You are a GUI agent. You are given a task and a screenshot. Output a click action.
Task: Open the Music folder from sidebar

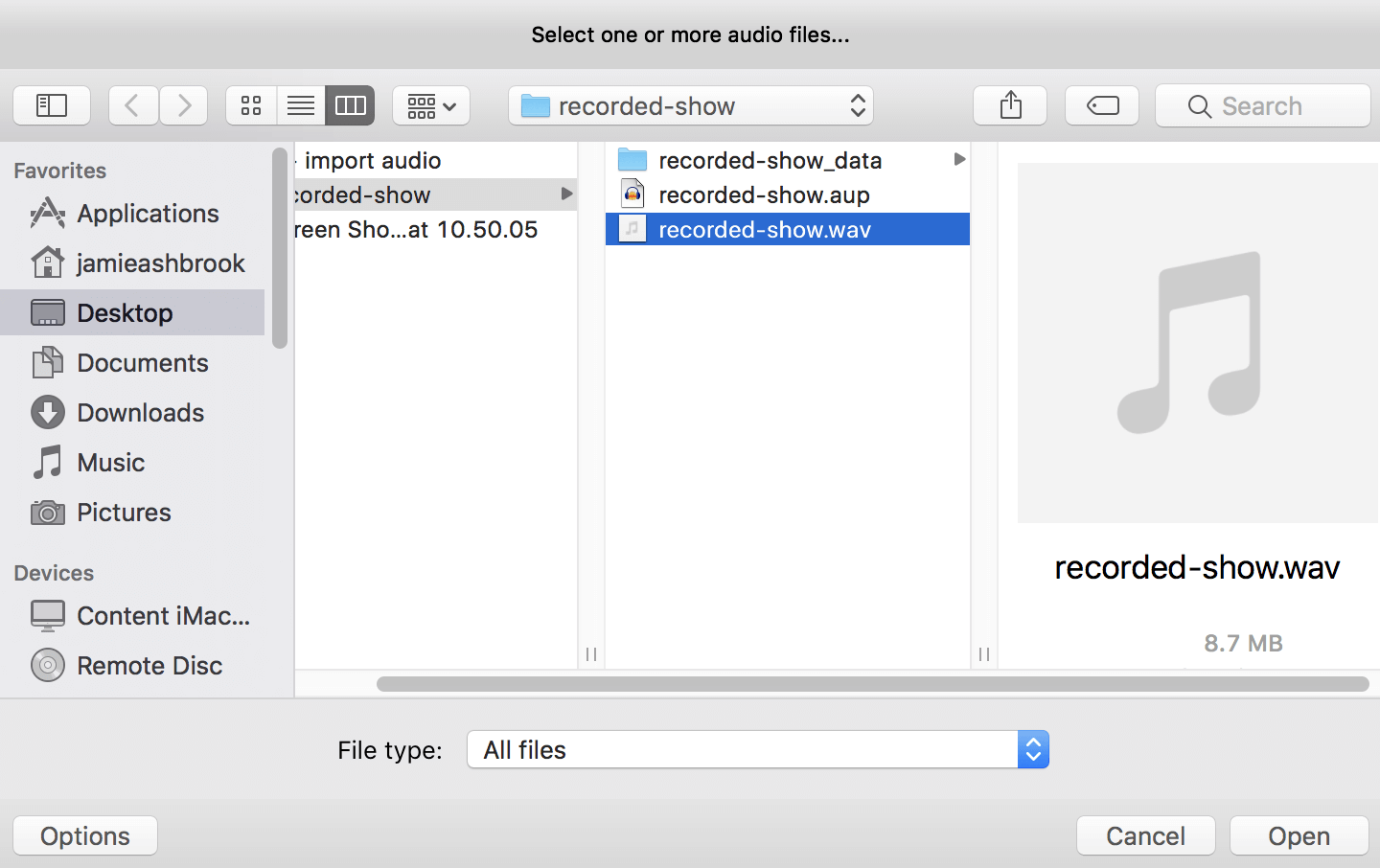click(x=112, y=462)
